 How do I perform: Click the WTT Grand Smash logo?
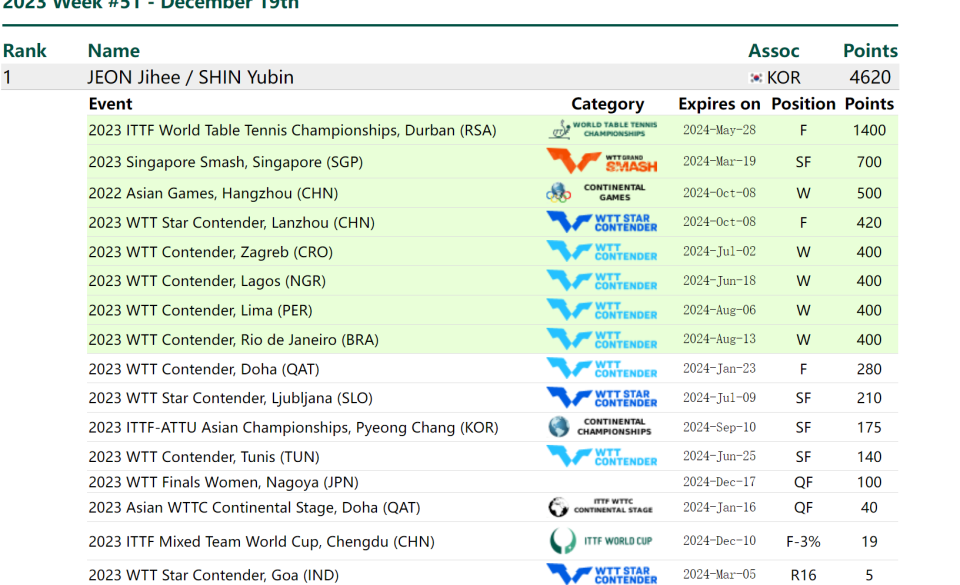tap(602, 162)
